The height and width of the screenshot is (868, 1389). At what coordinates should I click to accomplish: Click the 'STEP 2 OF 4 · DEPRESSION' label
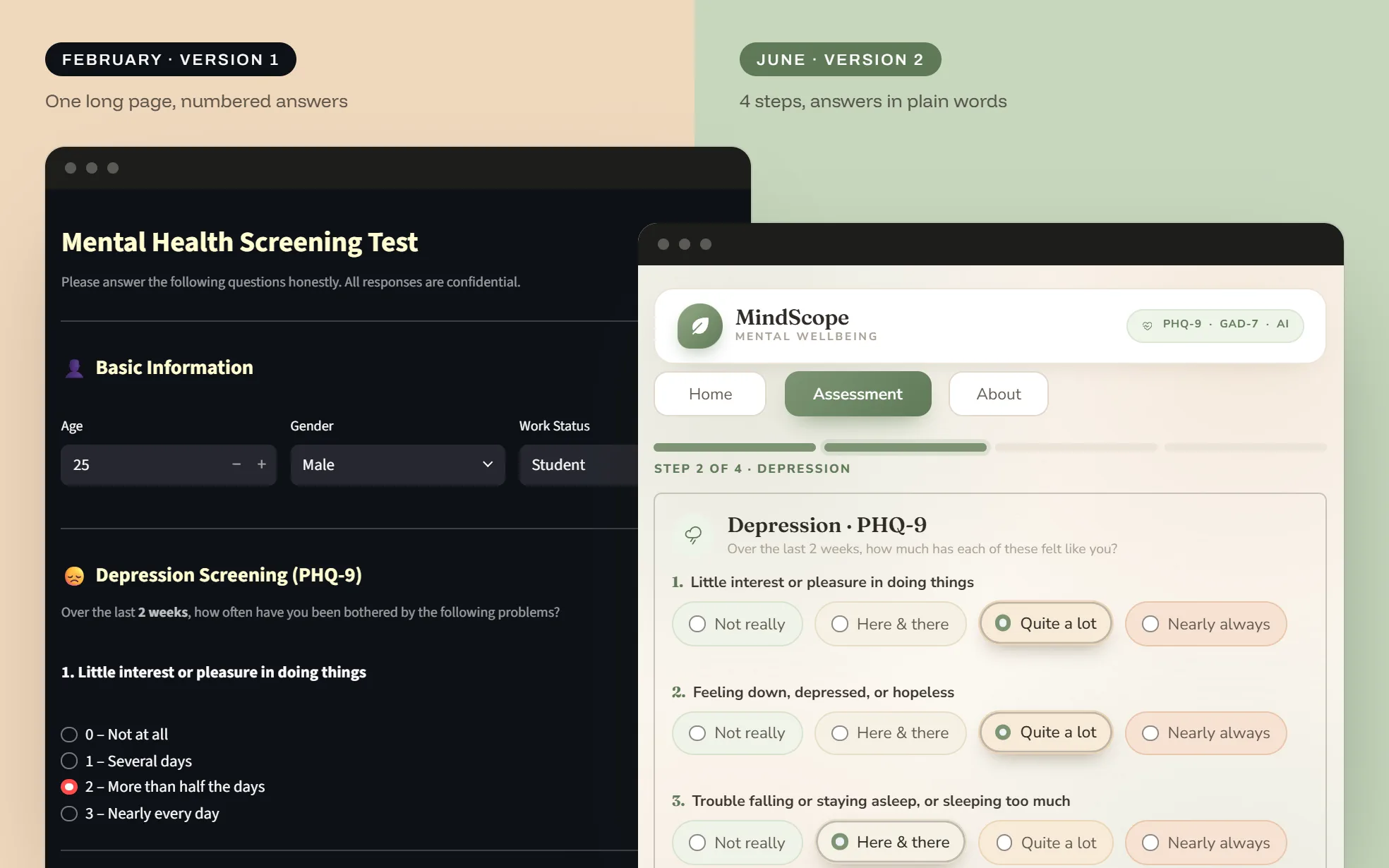coord(752,469)
